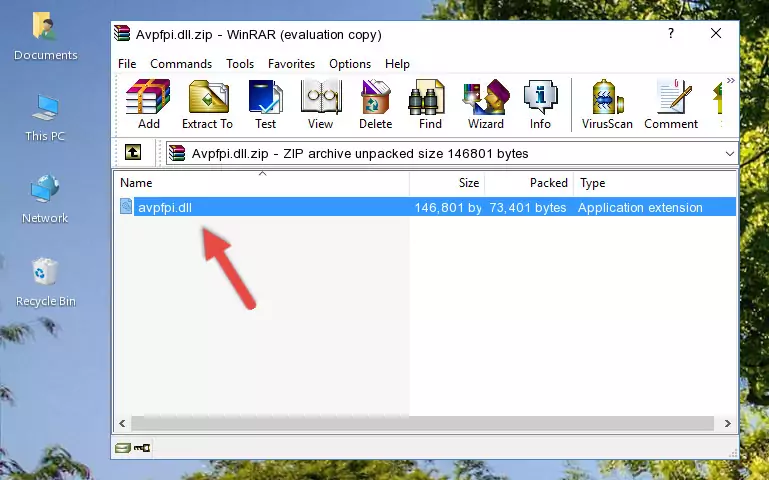Sort list by Packed column
Image resolution: width=769 pixels, height=480 pixels.
tap(529, 183)
